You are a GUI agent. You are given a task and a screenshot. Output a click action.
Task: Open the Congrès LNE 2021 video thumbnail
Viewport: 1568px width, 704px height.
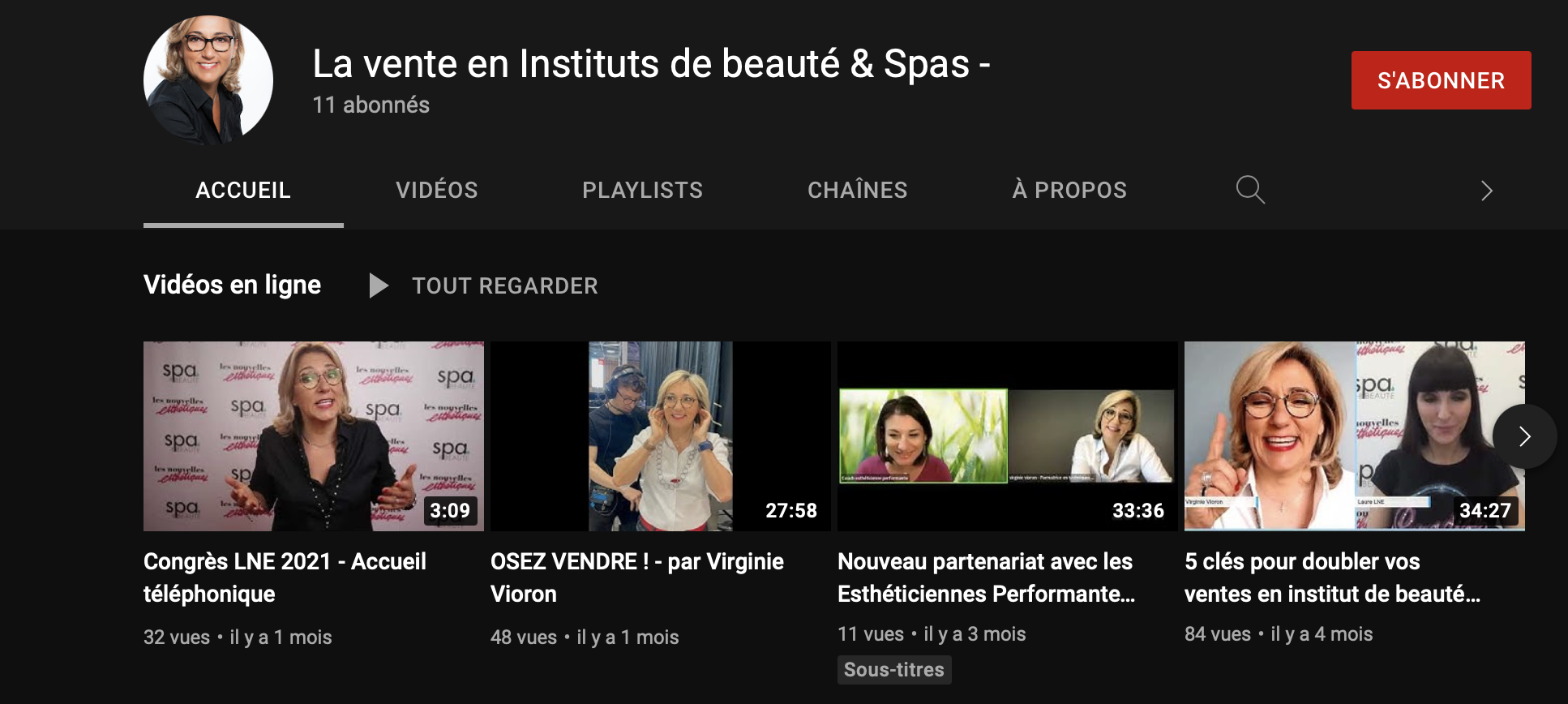(314, 436)
